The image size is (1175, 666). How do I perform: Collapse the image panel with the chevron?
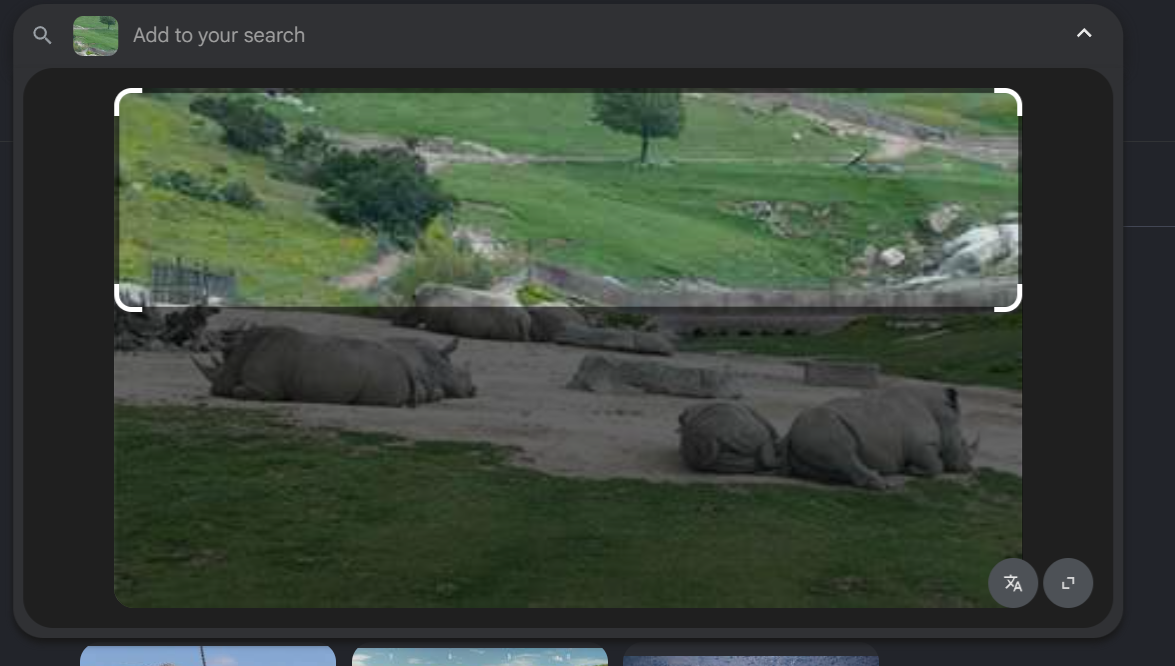1084,34
